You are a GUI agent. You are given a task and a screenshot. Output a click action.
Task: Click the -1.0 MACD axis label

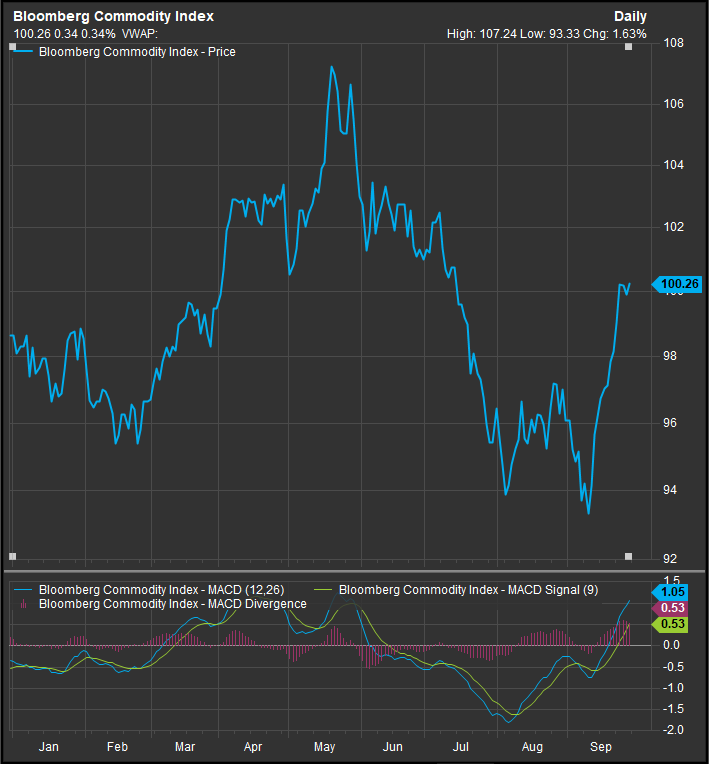671,688
